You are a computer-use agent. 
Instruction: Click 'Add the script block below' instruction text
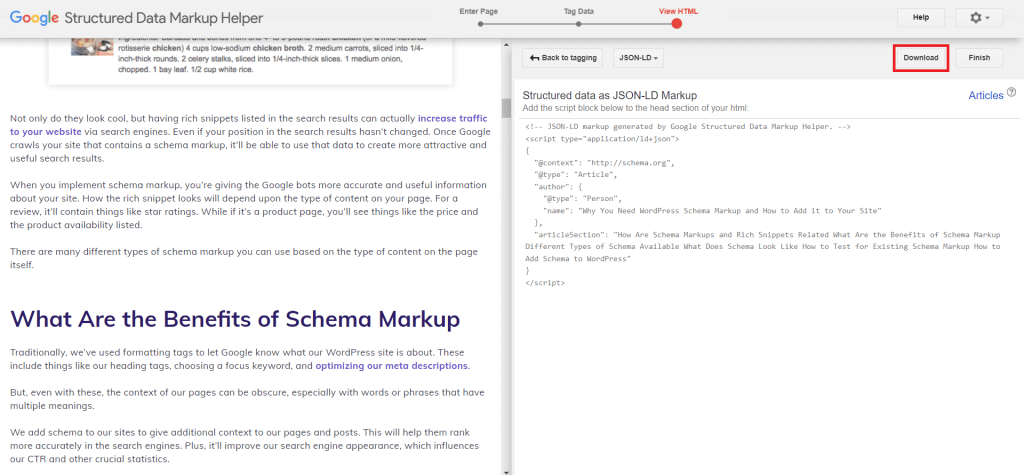point(635,108)
